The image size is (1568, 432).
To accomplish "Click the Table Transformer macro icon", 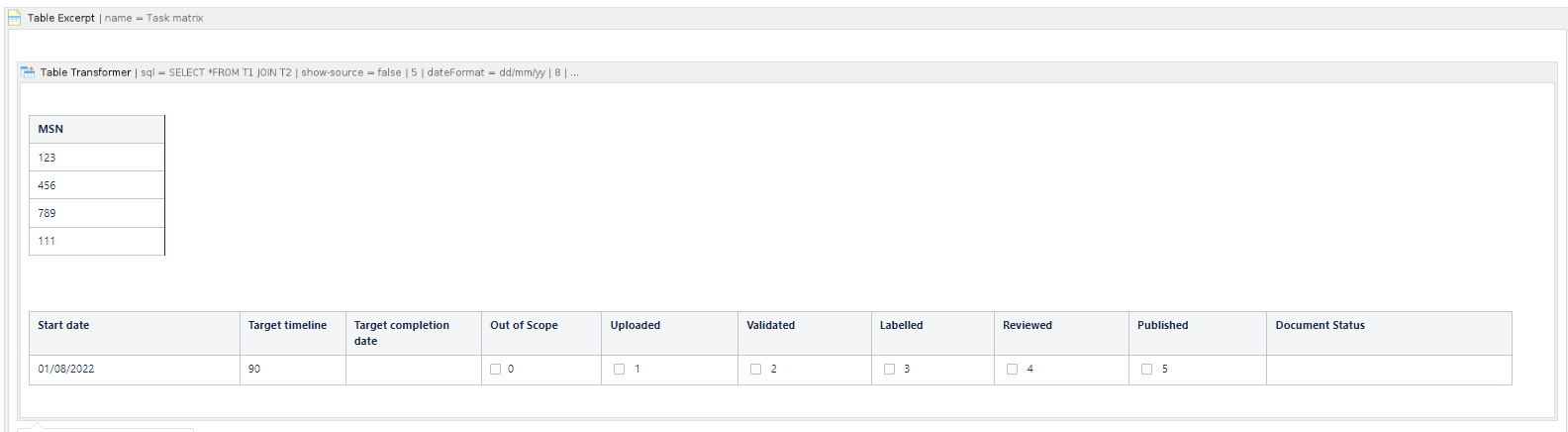I will pos(28,72).
